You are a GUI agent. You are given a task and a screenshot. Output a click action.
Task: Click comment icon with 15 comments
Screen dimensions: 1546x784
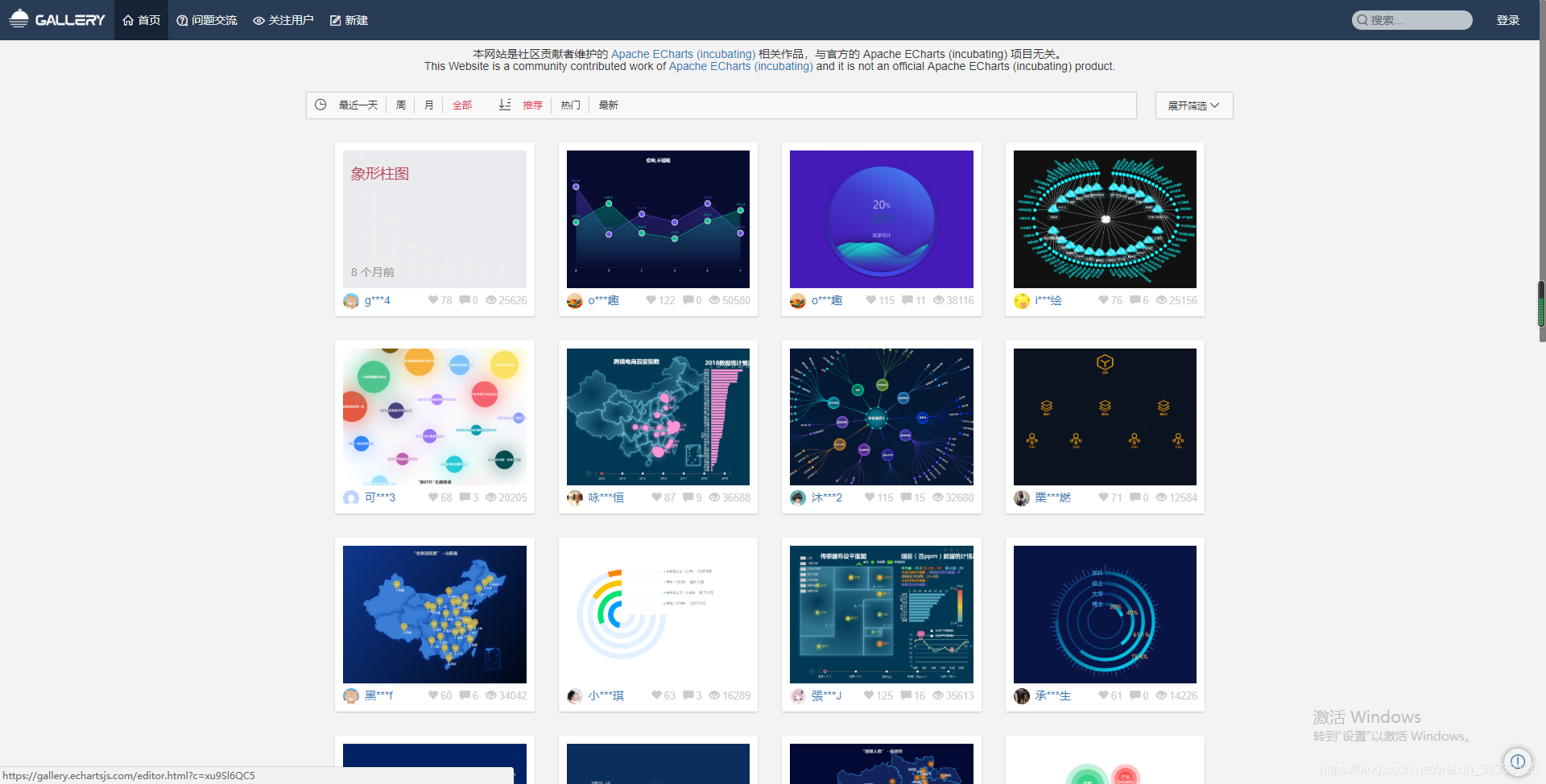coord(907,497)
